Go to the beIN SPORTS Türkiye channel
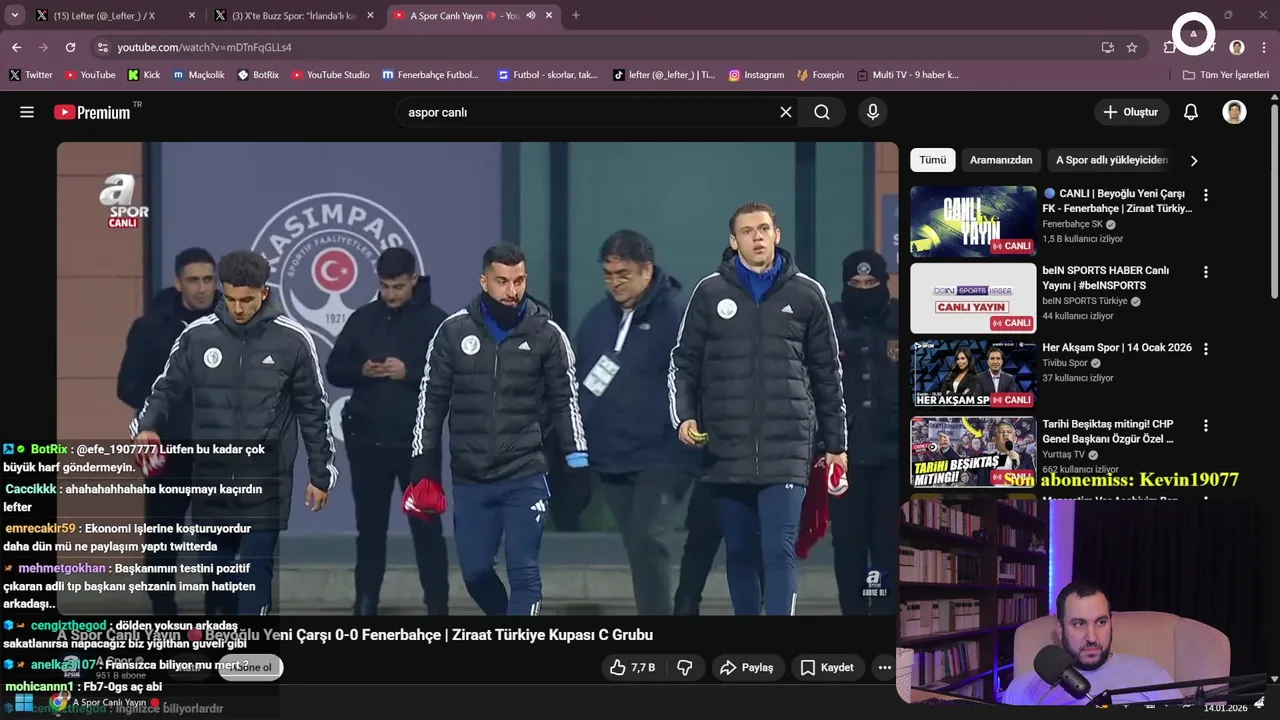This screenshot has width=1280, height=720. [x=1085, y=301]
